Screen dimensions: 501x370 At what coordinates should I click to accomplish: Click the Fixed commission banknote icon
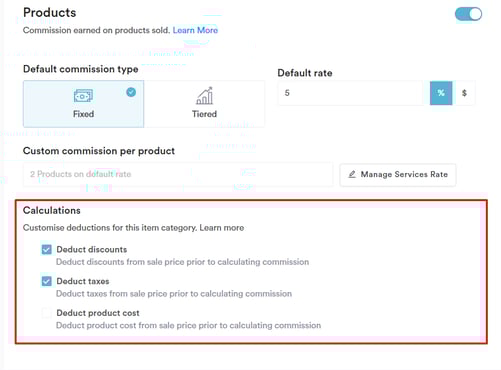point(83,96)
